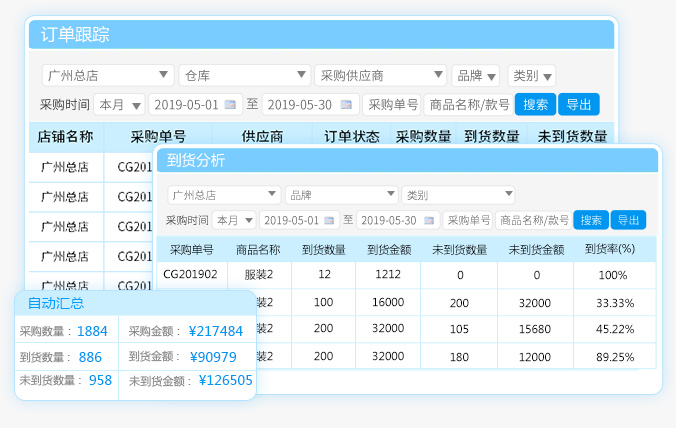Expand 广州总店 dropdown in 订单跟踪 panel
This screenshot has height=428, width=676.
pos(108,75)
